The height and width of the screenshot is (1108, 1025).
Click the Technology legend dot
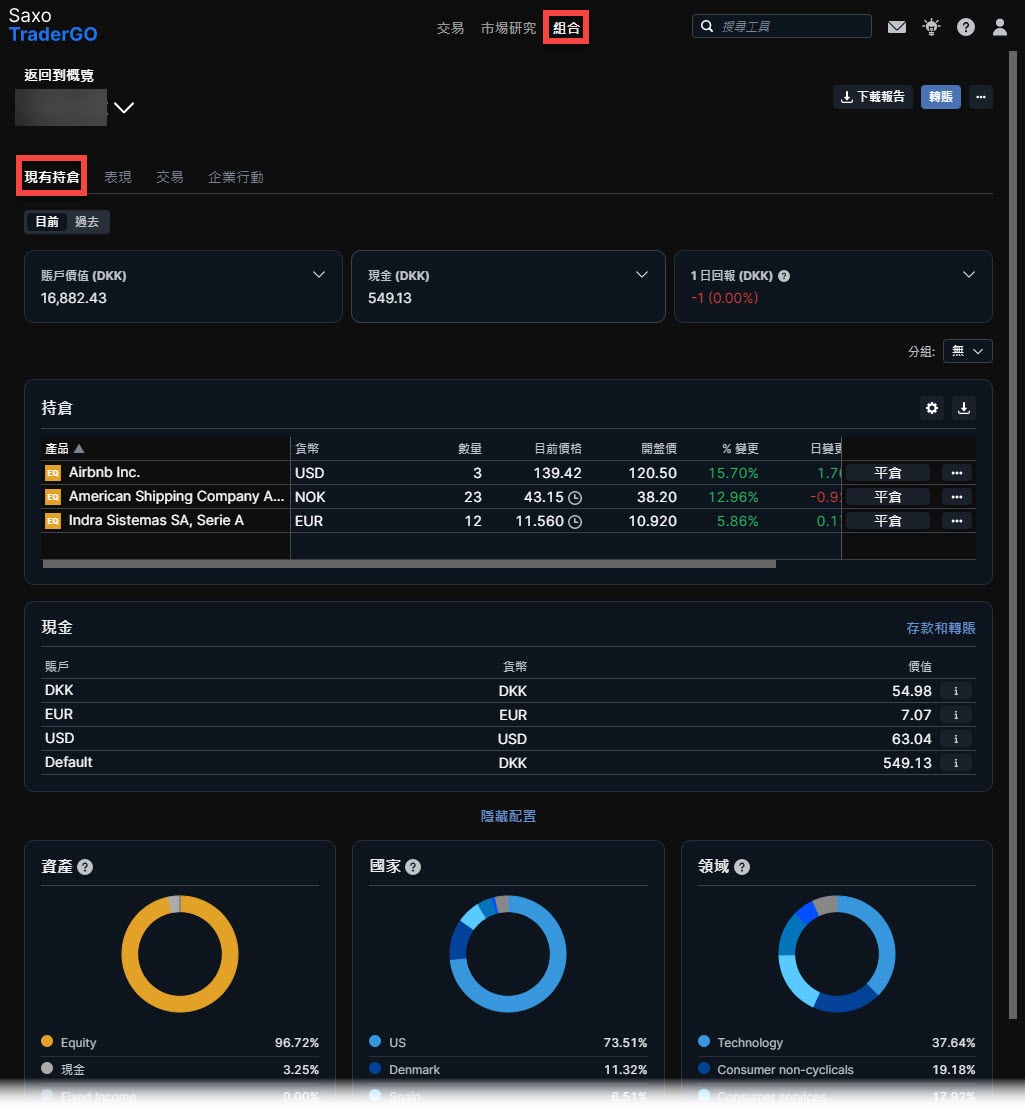pyautogui.click(x=704, y=1041)
